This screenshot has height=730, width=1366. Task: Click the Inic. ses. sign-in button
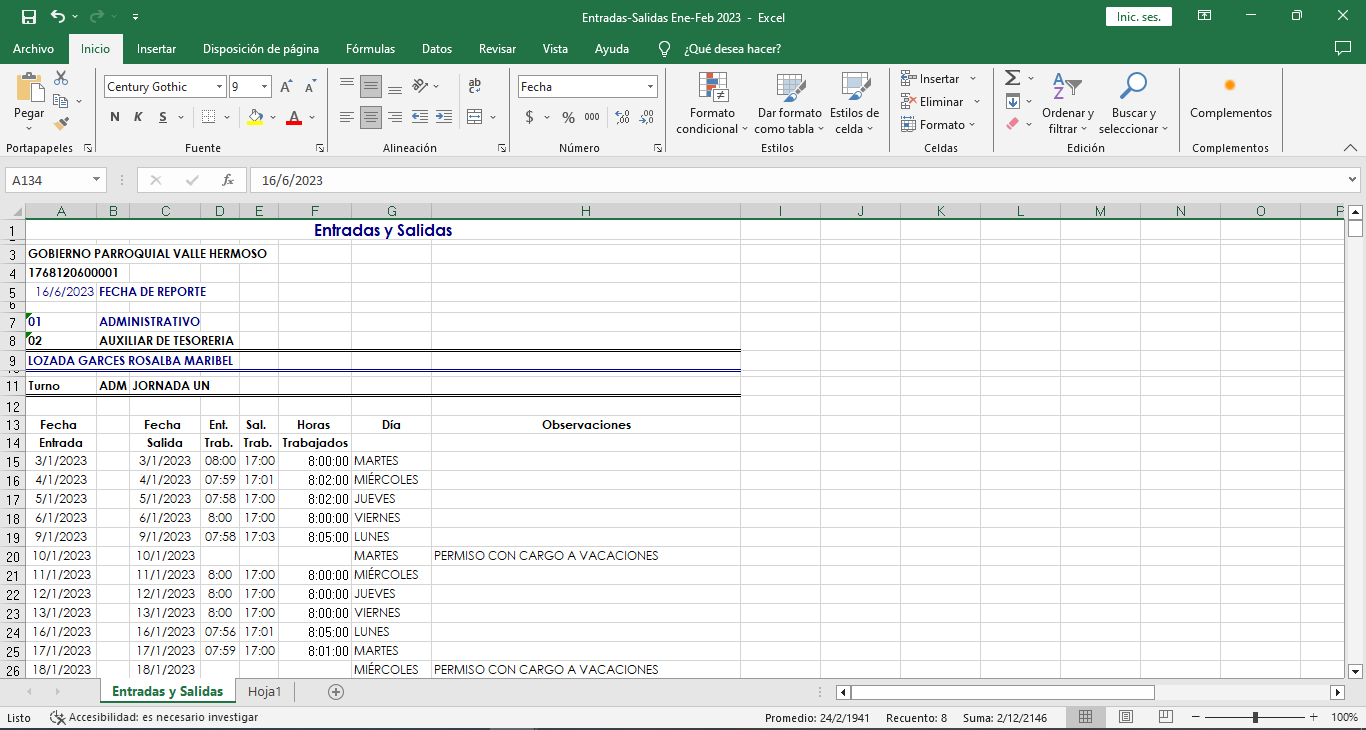[1138, 17]
